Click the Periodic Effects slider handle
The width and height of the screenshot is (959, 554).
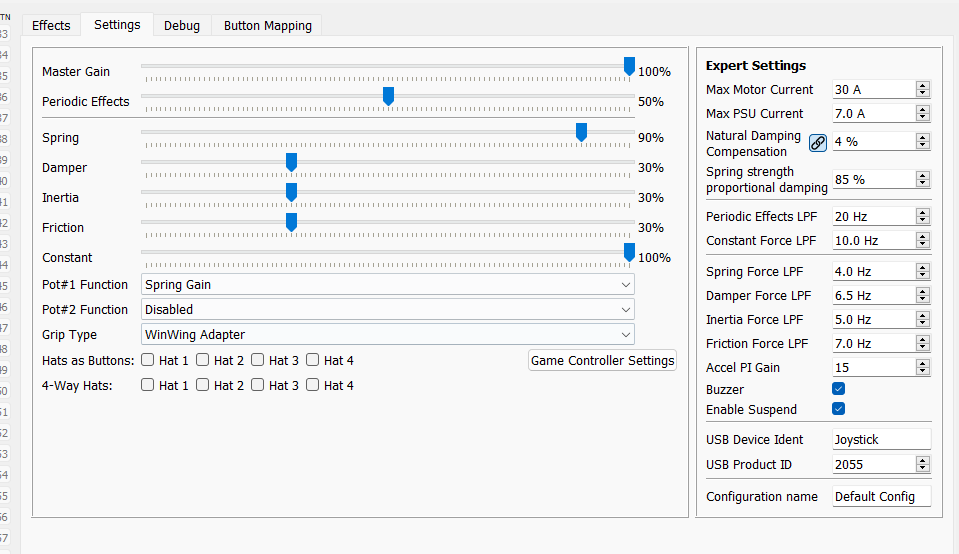click(388, 96)
